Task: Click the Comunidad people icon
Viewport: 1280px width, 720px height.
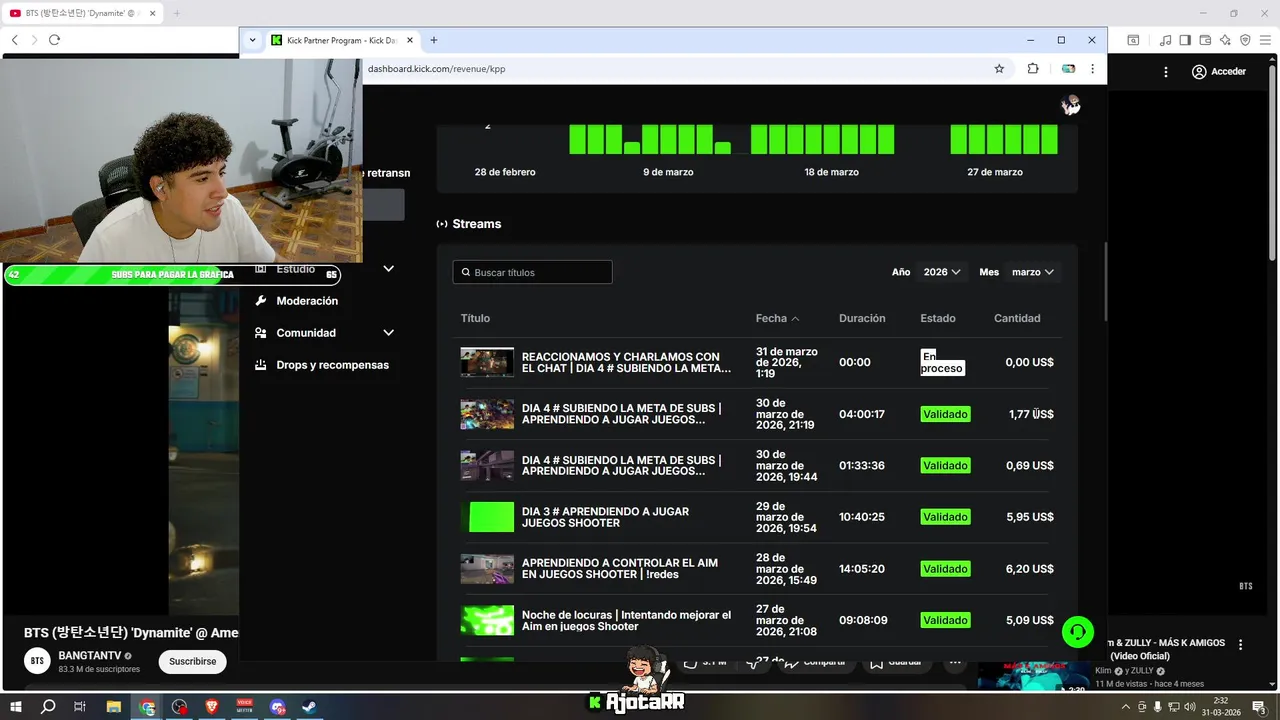Action: pos(261,333)
